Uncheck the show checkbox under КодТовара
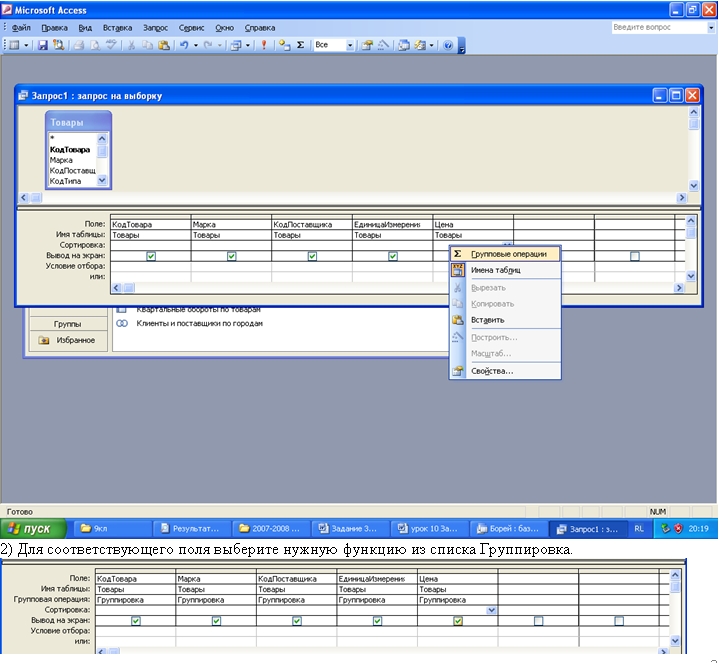This screenshot has height=663, width=720. 151,256
